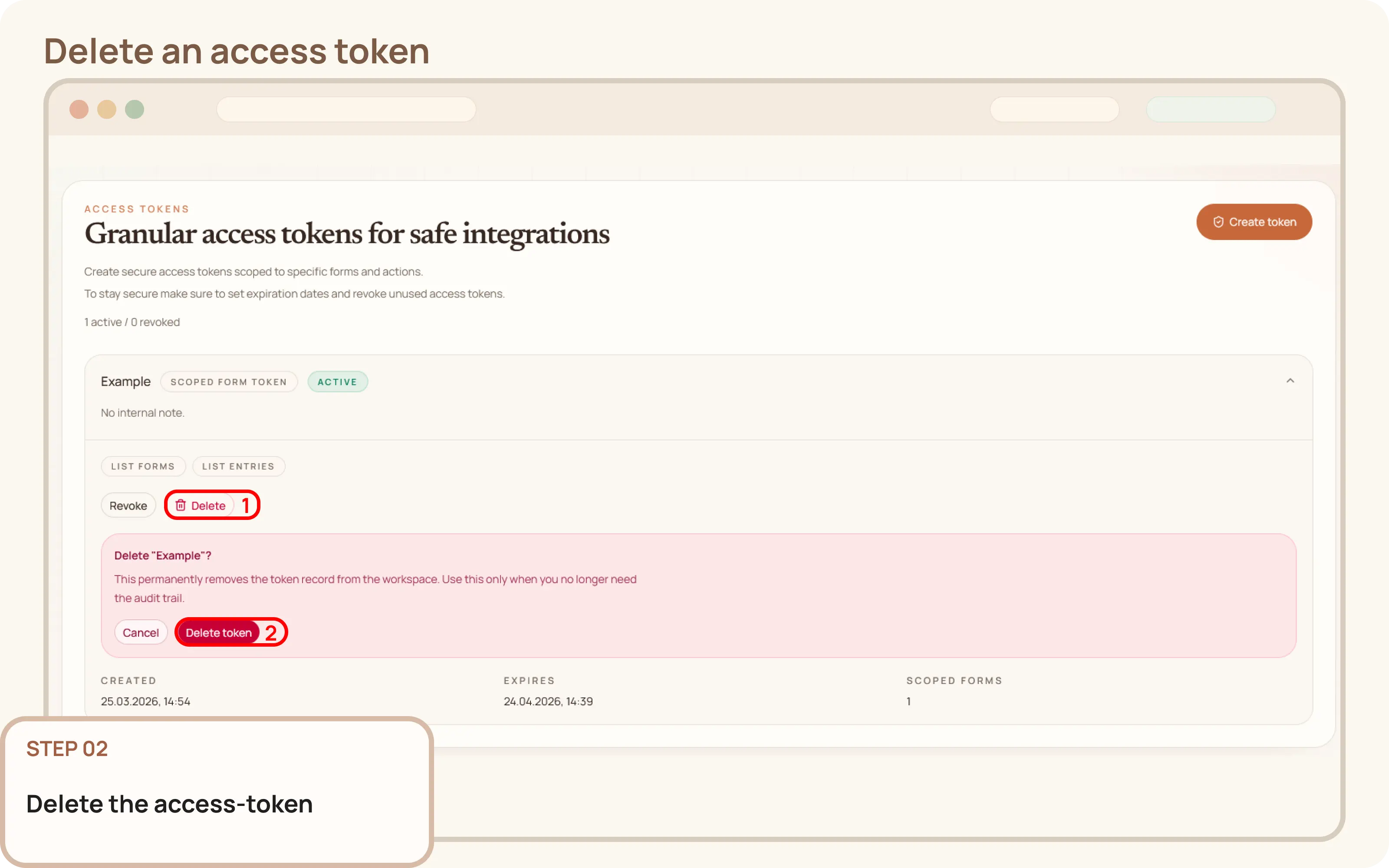Image resolution: width=1389 pixels, height=868 pixels.
Task: Select the LIST ENTRIES scope chip
Action: pos(239,466)
